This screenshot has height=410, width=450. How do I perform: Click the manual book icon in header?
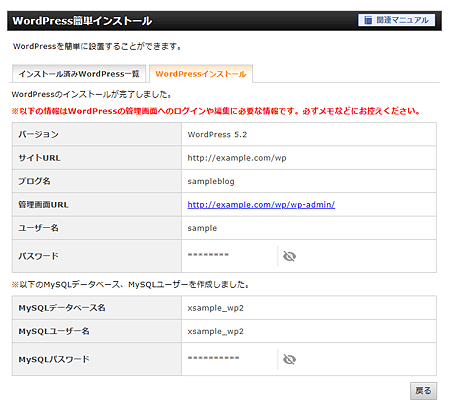pyautogui.click(x=368, y=20)
